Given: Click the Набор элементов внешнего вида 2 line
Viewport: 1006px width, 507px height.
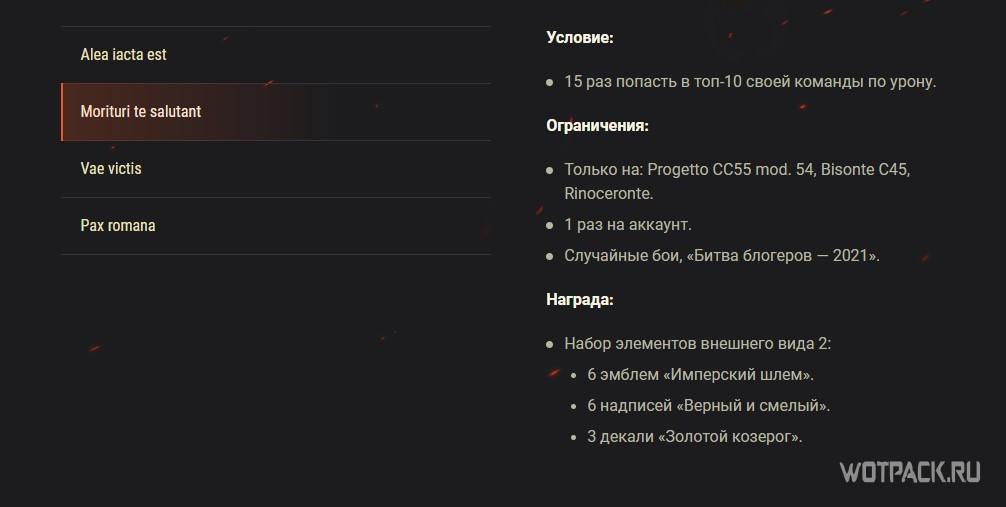Looking at the screenshot, I should [x=697, y=344].
